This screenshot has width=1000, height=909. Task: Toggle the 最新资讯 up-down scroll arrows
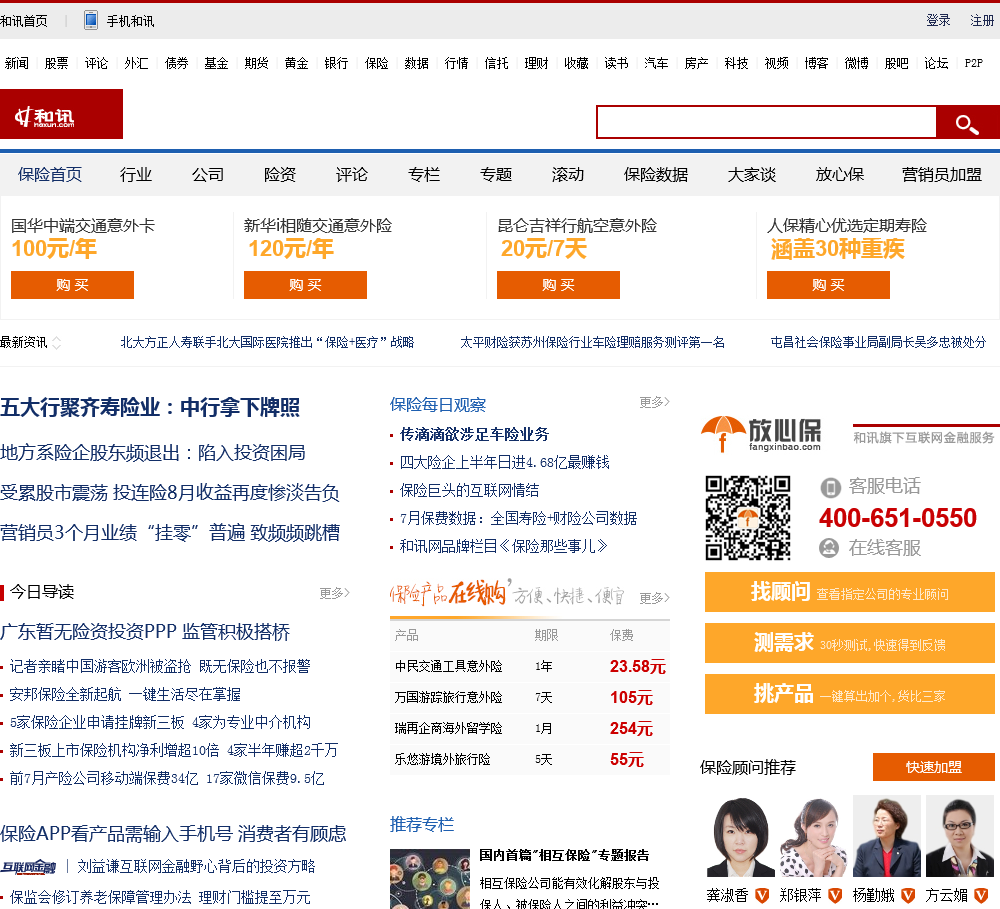(56, 343)
